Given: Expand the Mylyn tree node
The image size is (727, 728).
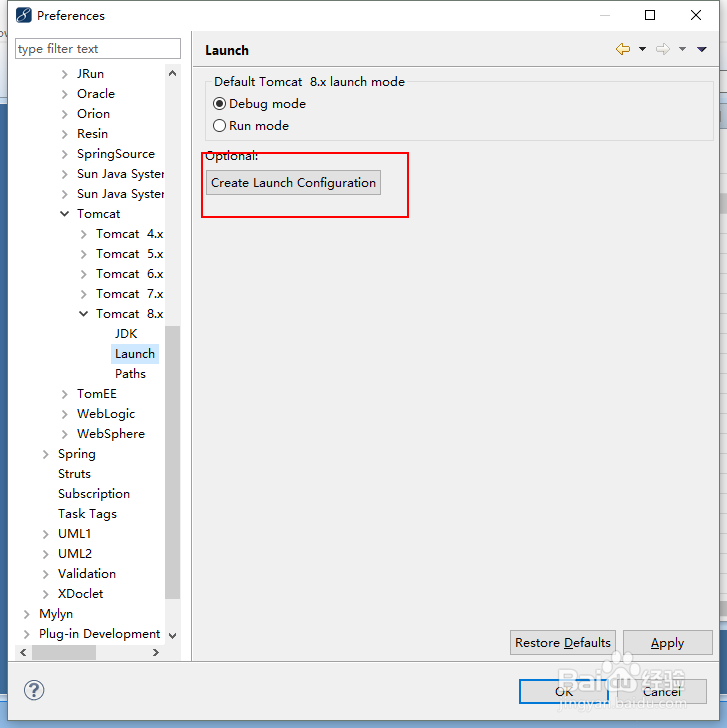Looking at the screenshot, I should tap(26, 614).
